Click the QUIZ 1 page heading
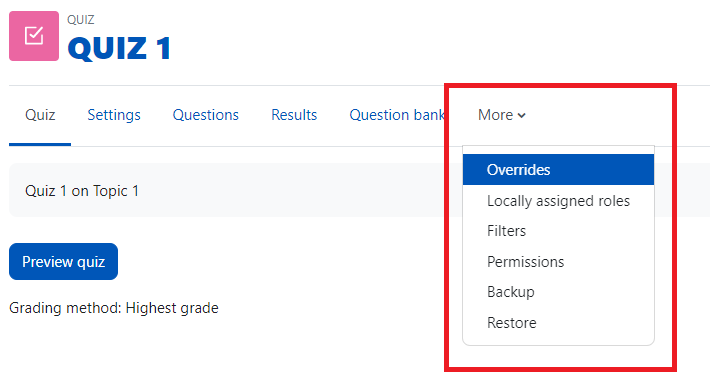 [x=119, y=48]
